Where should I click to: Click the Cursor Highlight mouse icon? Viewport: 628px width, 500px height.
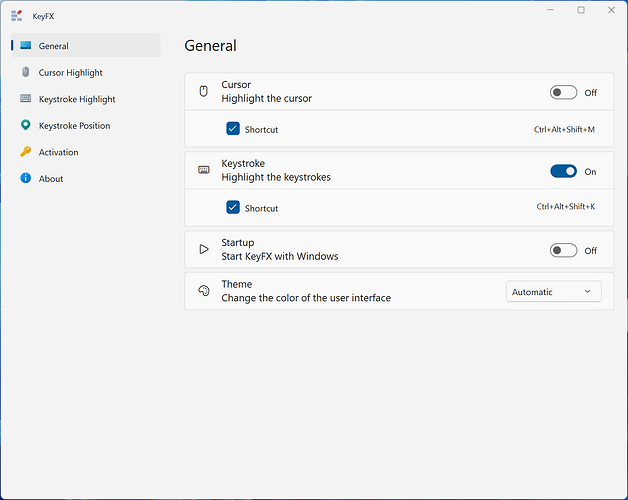pos(25,72)
